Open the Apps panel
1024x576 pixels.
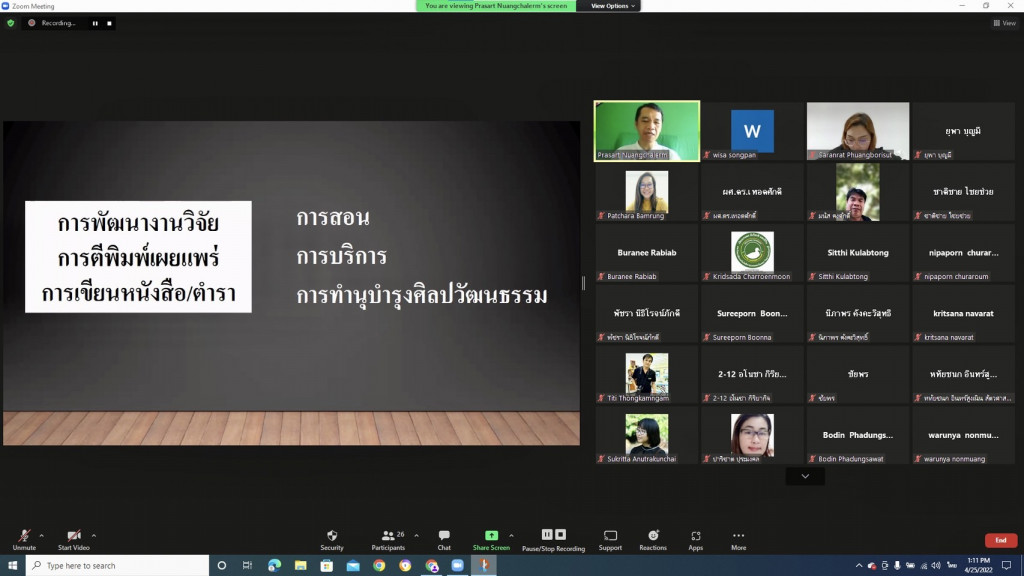point(696,539)
